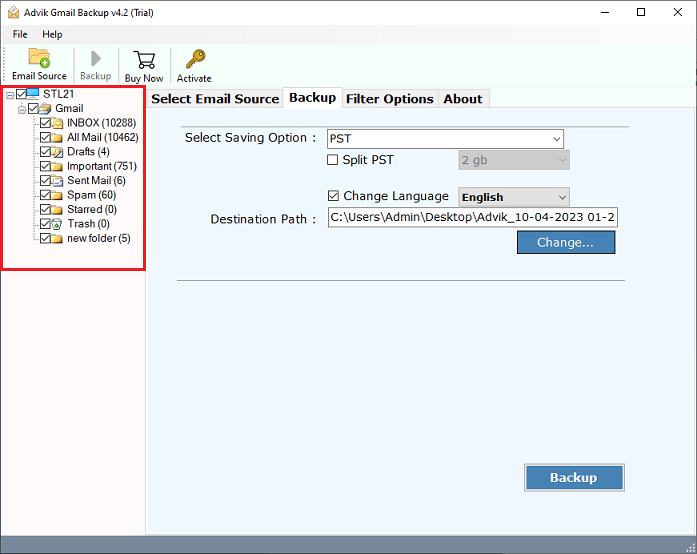Click the Starred folder icon
697x554 pixels.
point(57,209)
